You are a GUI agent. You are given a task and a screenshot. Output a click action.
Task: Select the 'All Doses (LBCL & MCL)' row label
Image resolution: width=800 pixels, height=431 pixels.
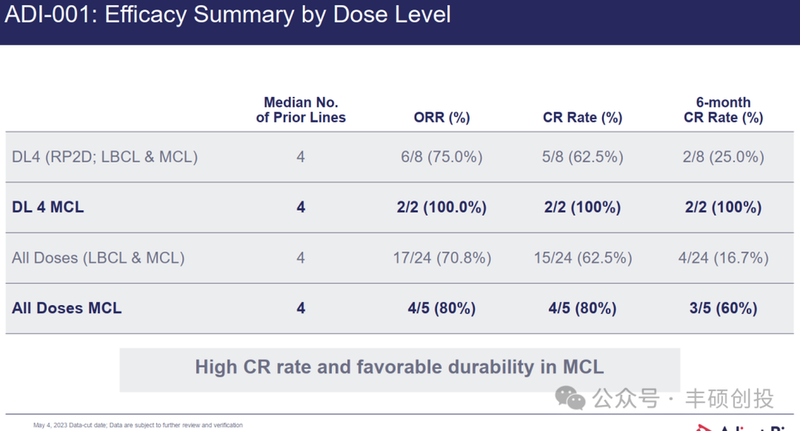pos(98,258)
